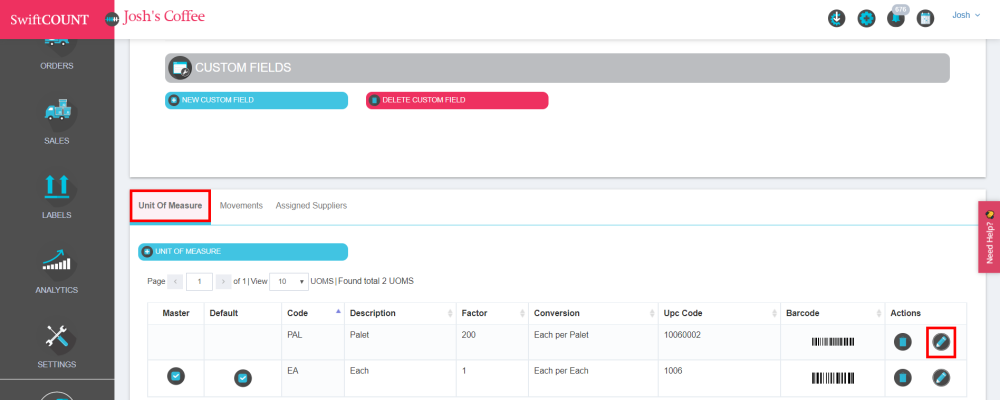The width and height of the screenshot is (1000, 400).
Task: Delete the PAL unit of measure
Action: [902, 342]
